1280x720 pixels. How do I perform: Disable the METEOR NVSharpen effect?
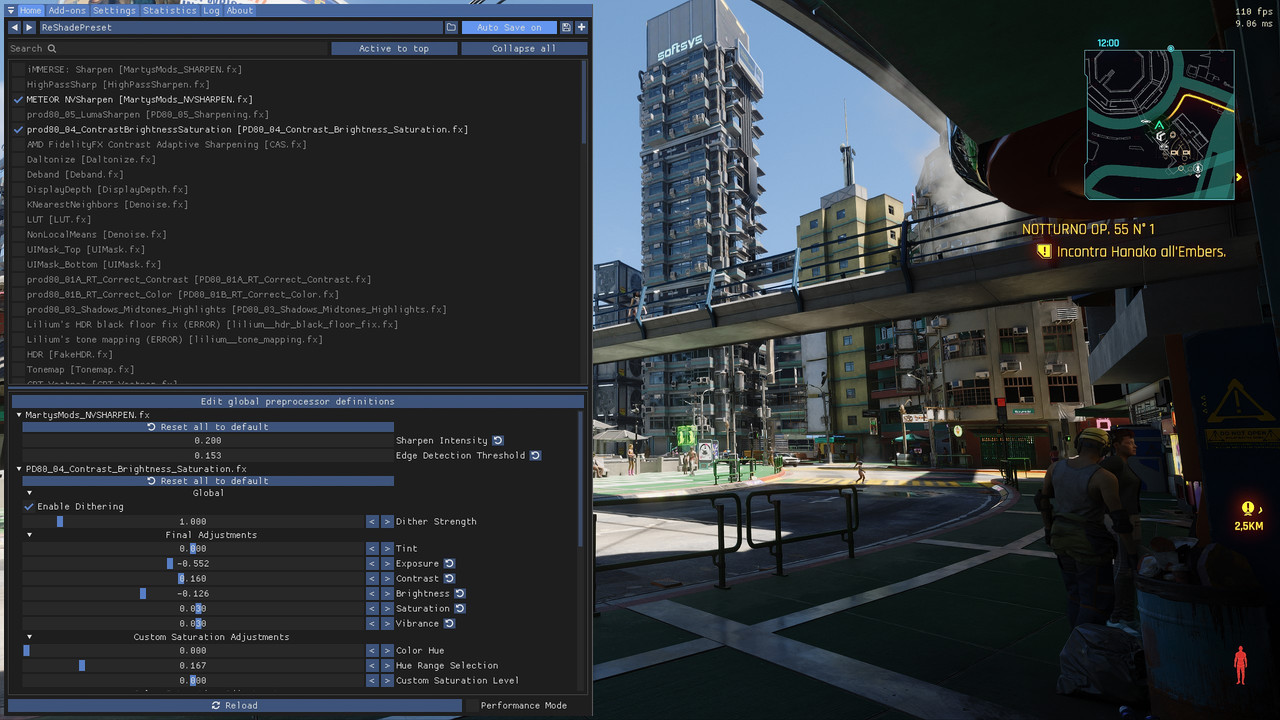(x=18, y=100)
